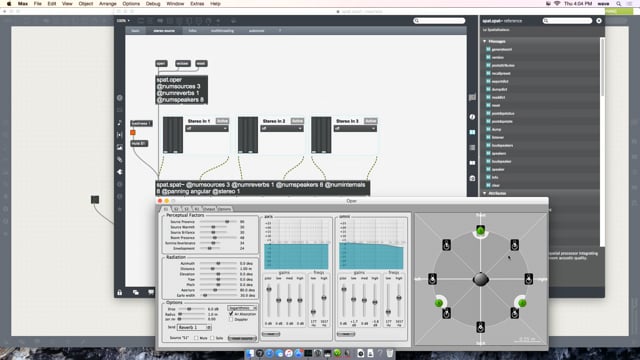The image size is (640, 360).
Task: Toggle the button next to Stereo In 1
Action: [x=222, y=121]
